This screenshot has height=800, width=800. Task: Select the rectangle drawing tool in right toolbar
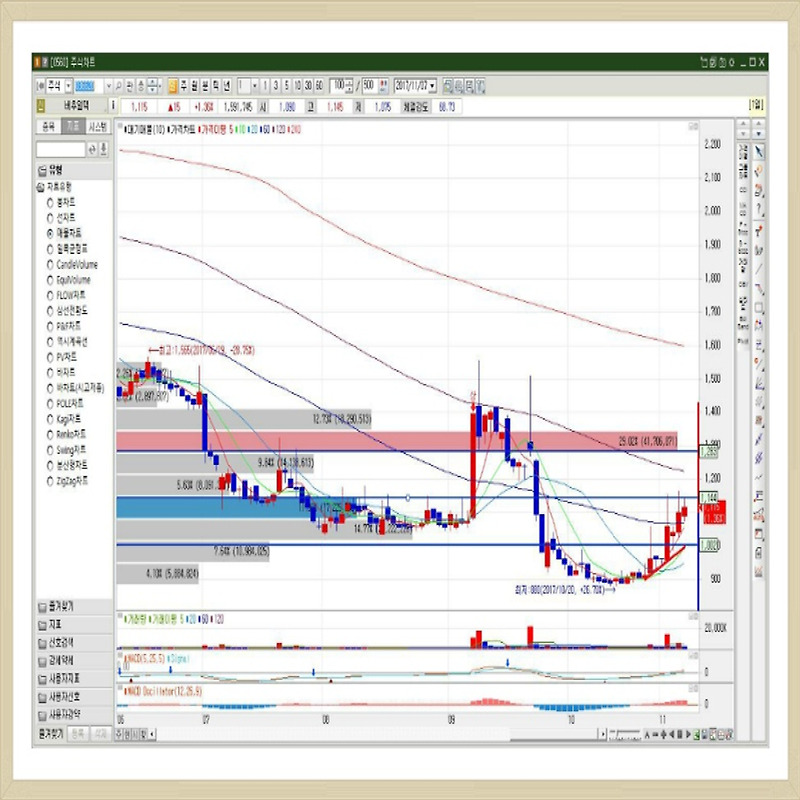coord(759,308)
